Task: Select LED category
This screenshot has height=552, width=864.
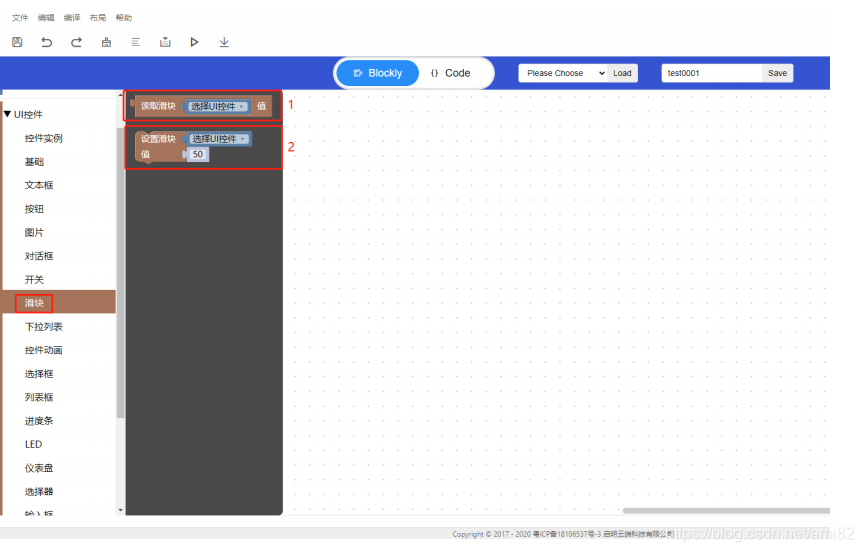Action: pos(33,445)
